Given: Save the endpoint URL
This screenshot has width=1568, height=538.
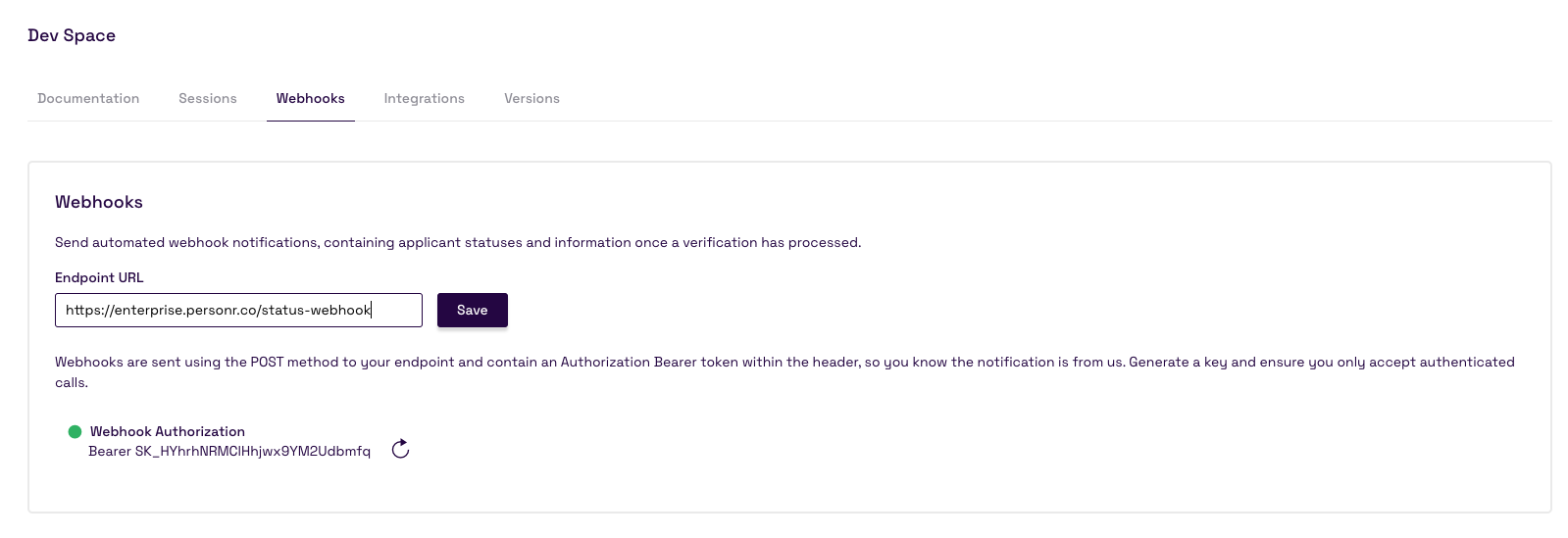Looking at the screenshot, I should tap(472, 310).
